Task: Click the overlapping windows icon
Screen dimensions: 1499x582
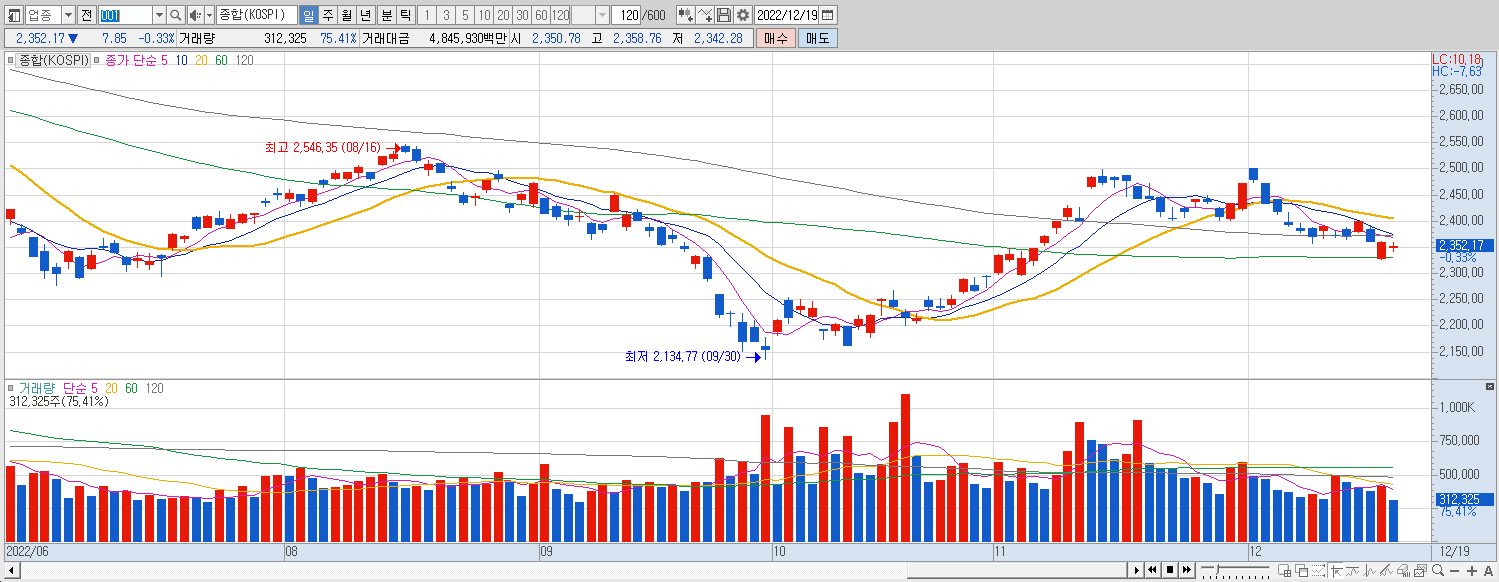Action: tap(1302, 571)
